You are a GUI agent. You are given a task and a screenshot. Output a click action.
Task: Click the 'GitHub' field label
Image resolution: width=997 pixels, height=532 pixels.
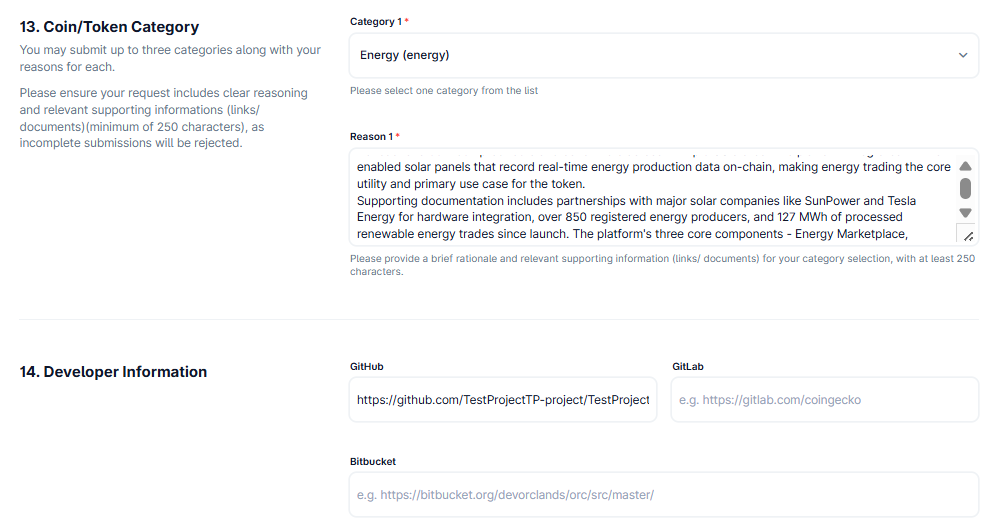pos(367,367)
